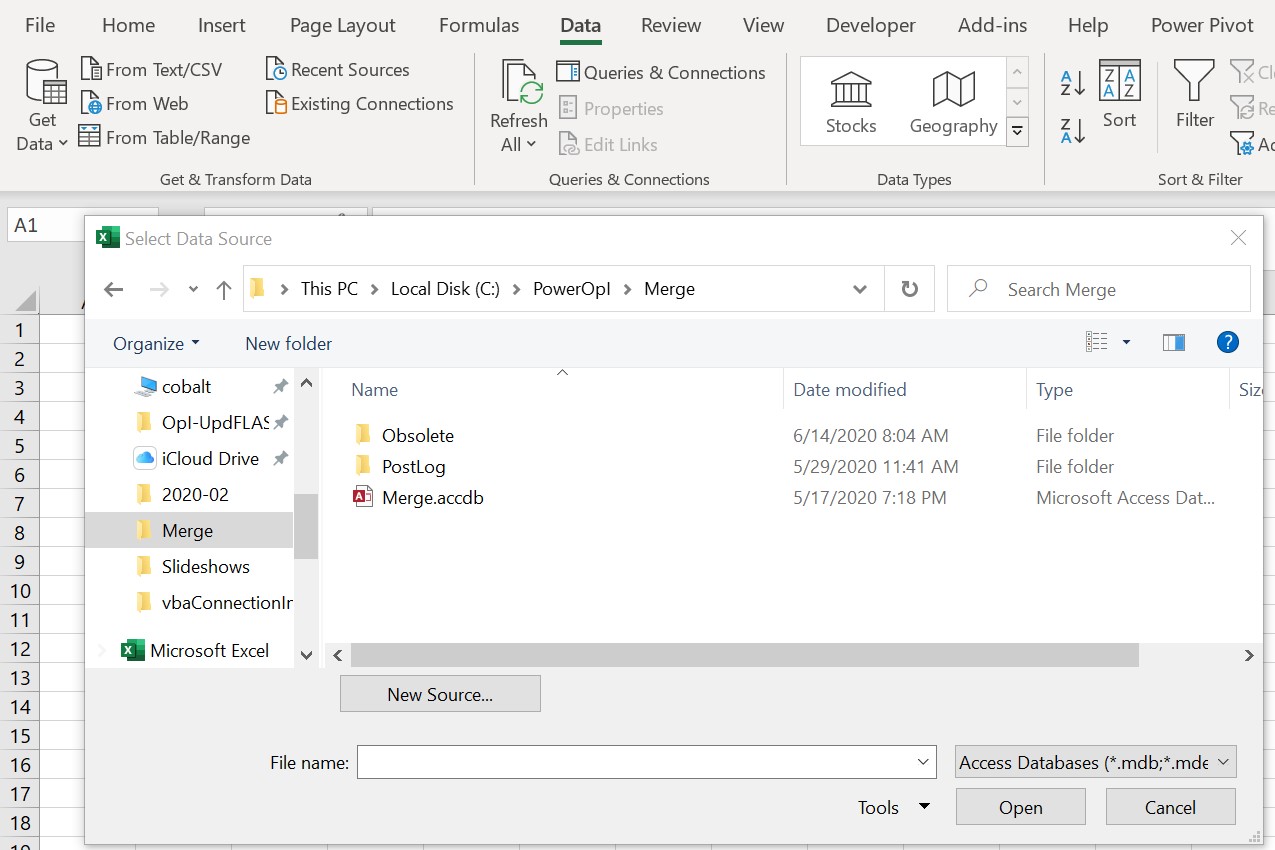Expand the address bar history dropdown
The image size is (1275, 850).
(x=860, y=289)
